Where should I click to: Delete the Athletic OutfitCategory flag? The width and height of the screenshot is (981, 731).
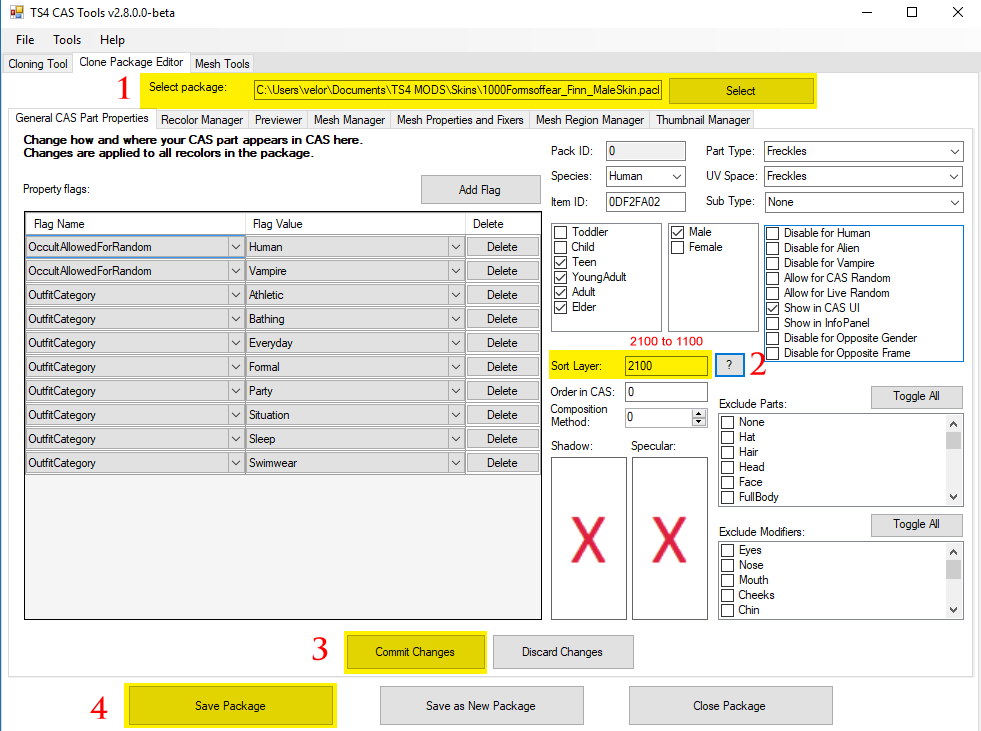coord(502,295)
